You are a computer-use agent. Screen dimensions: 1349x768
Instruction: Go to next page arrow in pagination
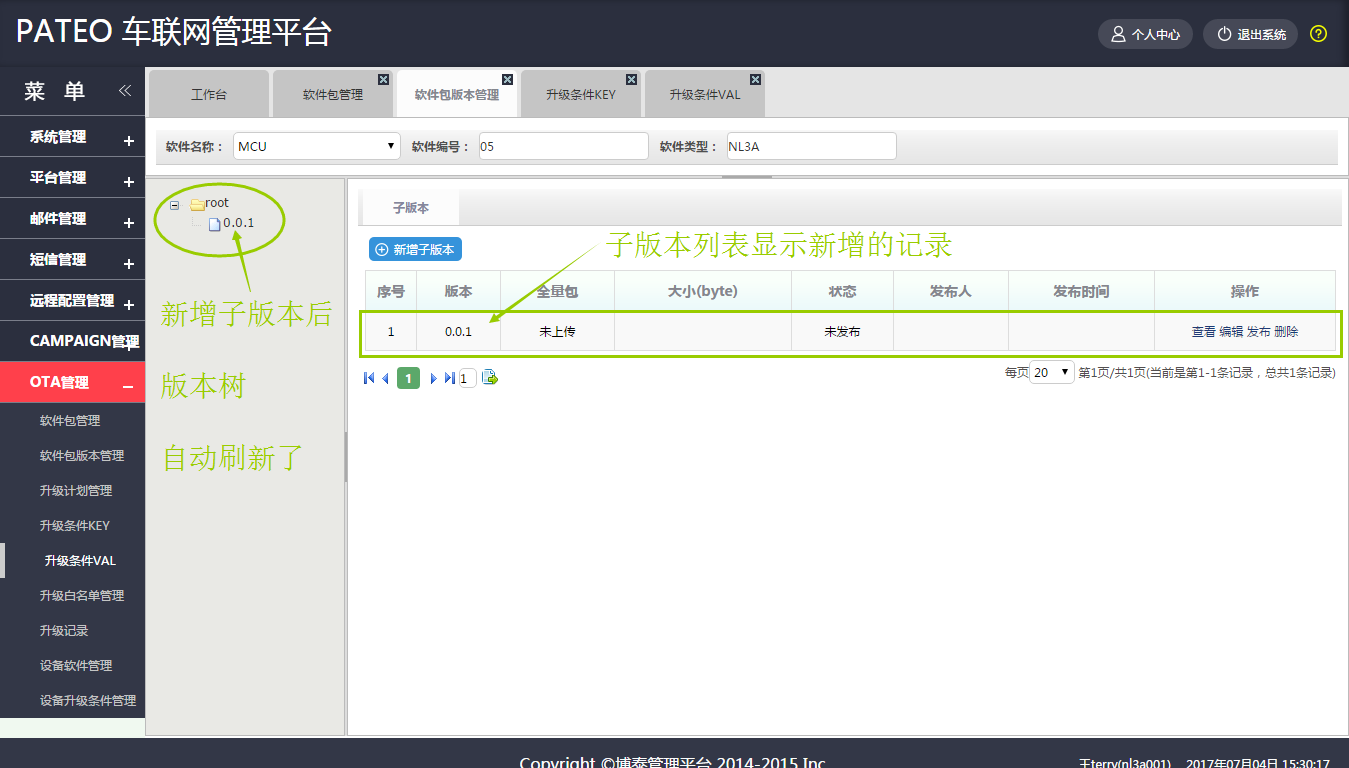click(433, 377)
